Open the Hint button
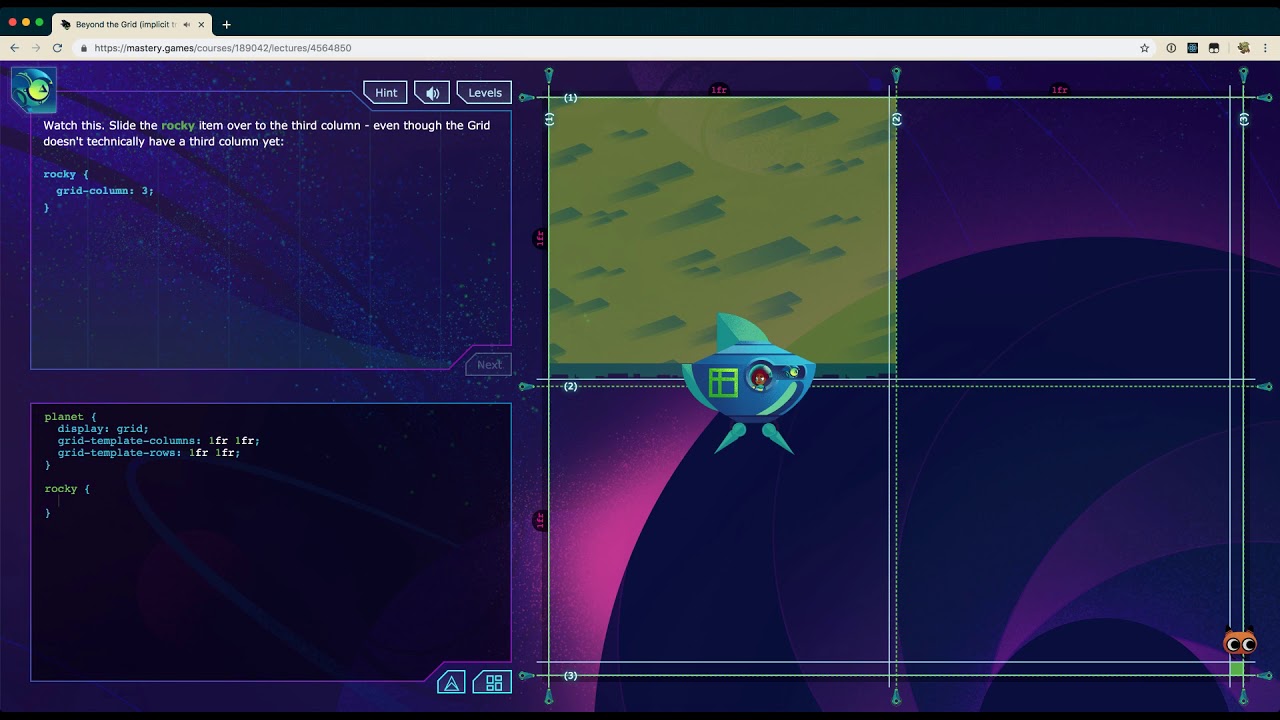This screenshot has height=720, width=1280. [x=385, y=92]
